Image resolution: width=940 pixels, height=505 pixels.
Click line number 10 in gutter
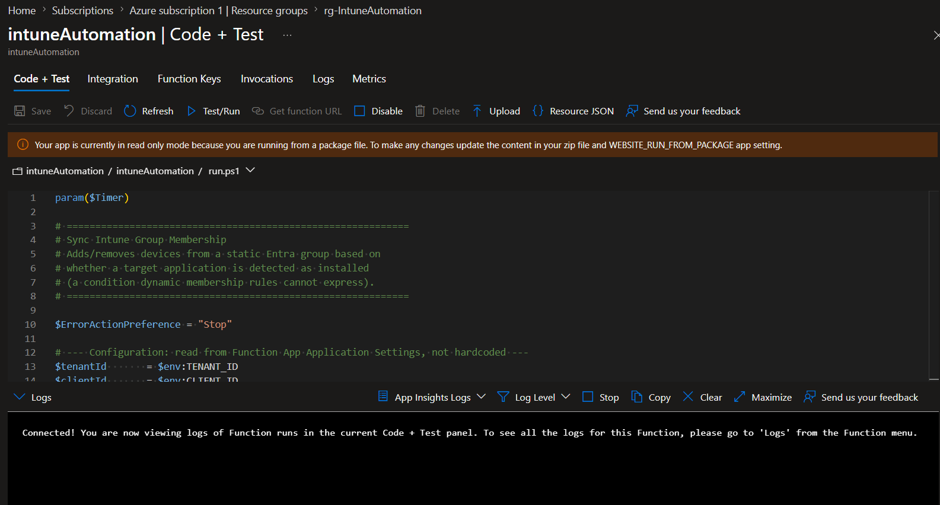(30, 324)
